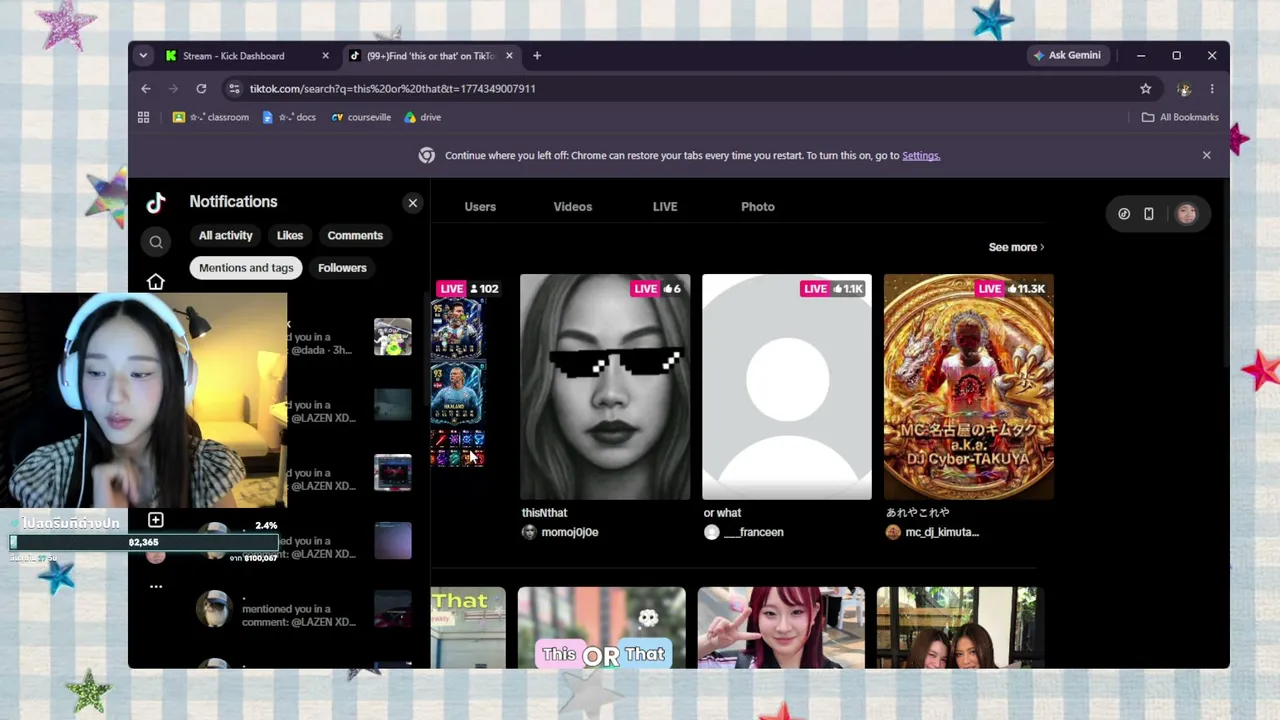Viewport: 1280px width, 720px height.
Task: Open the sidebar three-dot More menu
Action: pos(156,587)
